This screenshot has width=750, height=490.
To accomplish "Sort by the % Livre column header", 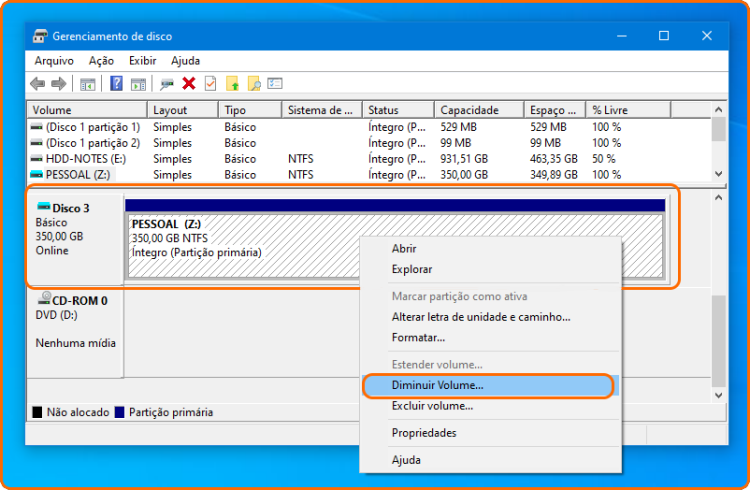I will [629, 110].
